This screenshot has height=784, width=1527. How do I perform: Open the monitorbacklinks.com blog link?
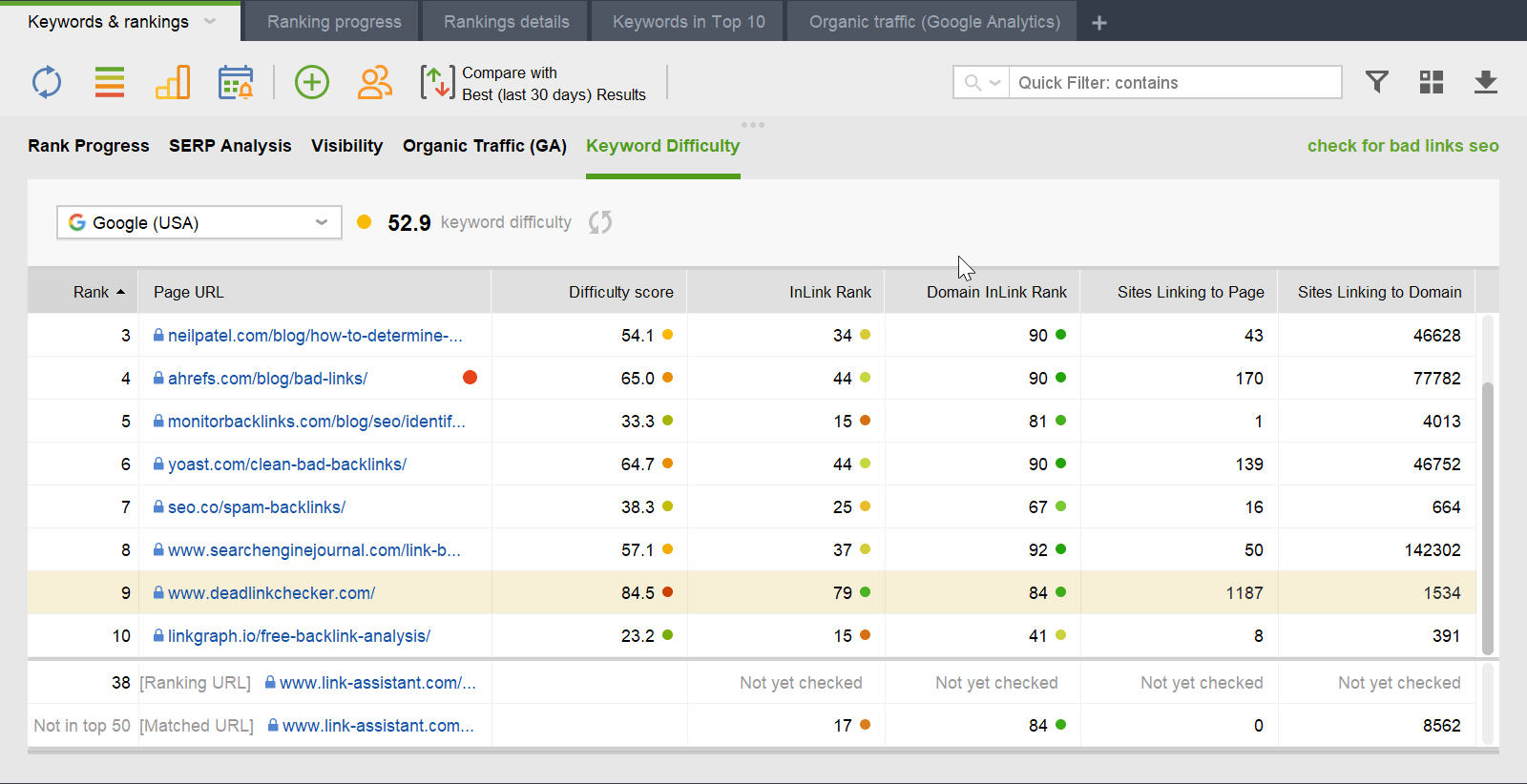pos(317,421)
